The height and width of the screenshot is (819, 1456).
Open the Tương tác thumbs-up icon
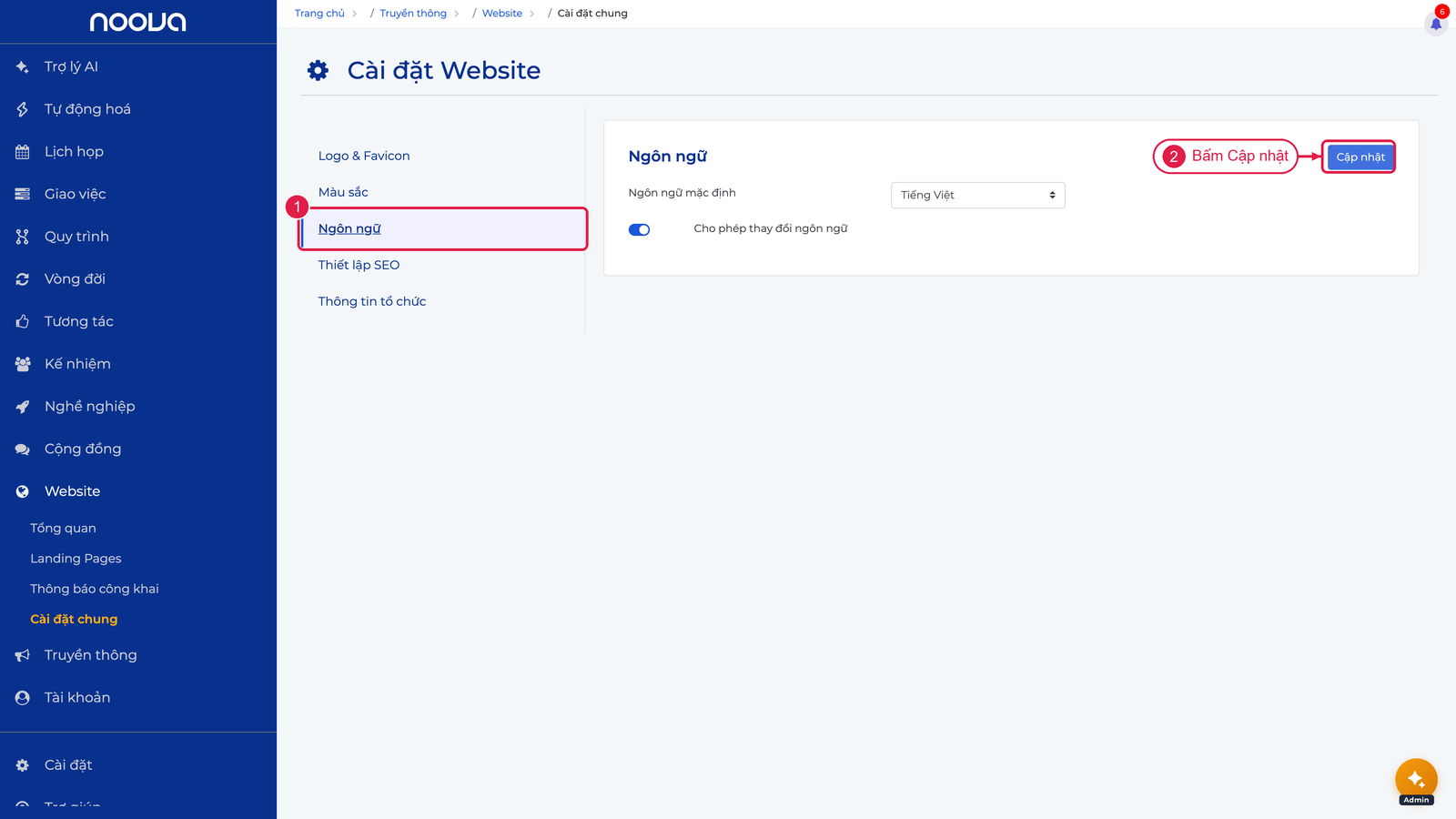coord(23,321)
